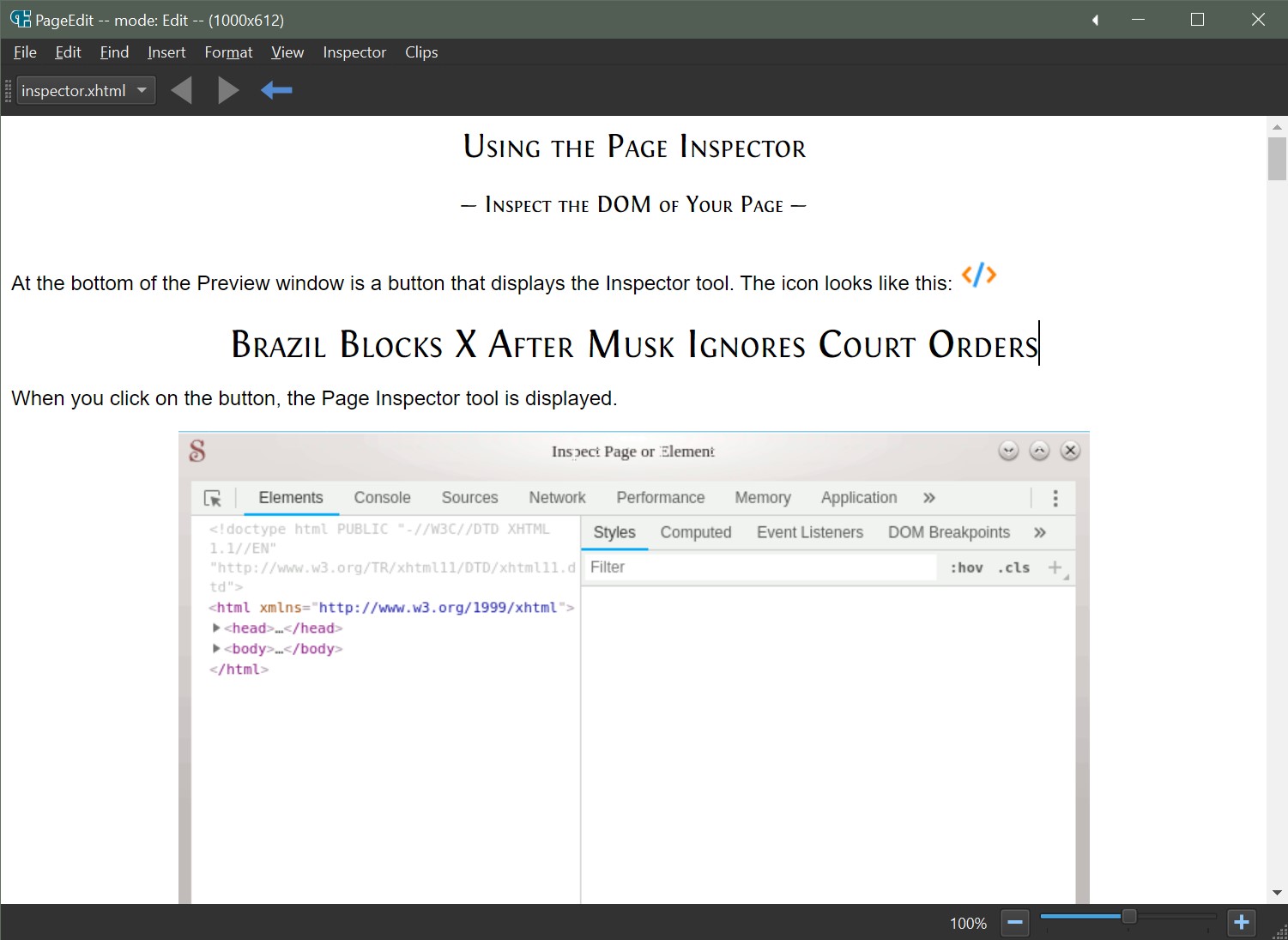1288x940 pixels.
Task: Select the Application tab in screenshot
Action: tap(858, 498)
